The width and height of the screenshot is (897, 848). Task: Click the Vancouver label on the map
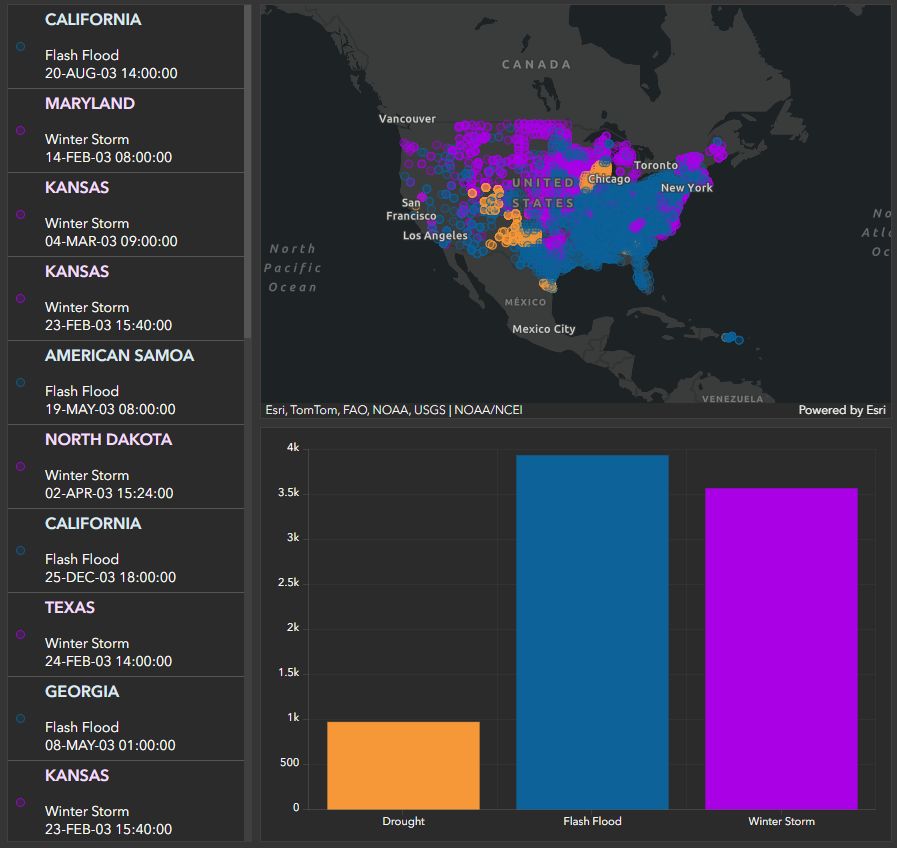[x=407, y=119]
